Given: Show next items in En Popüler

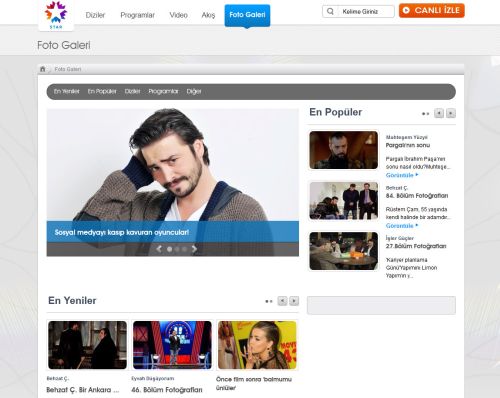Looking at the screenshot, I should [451, 113].
